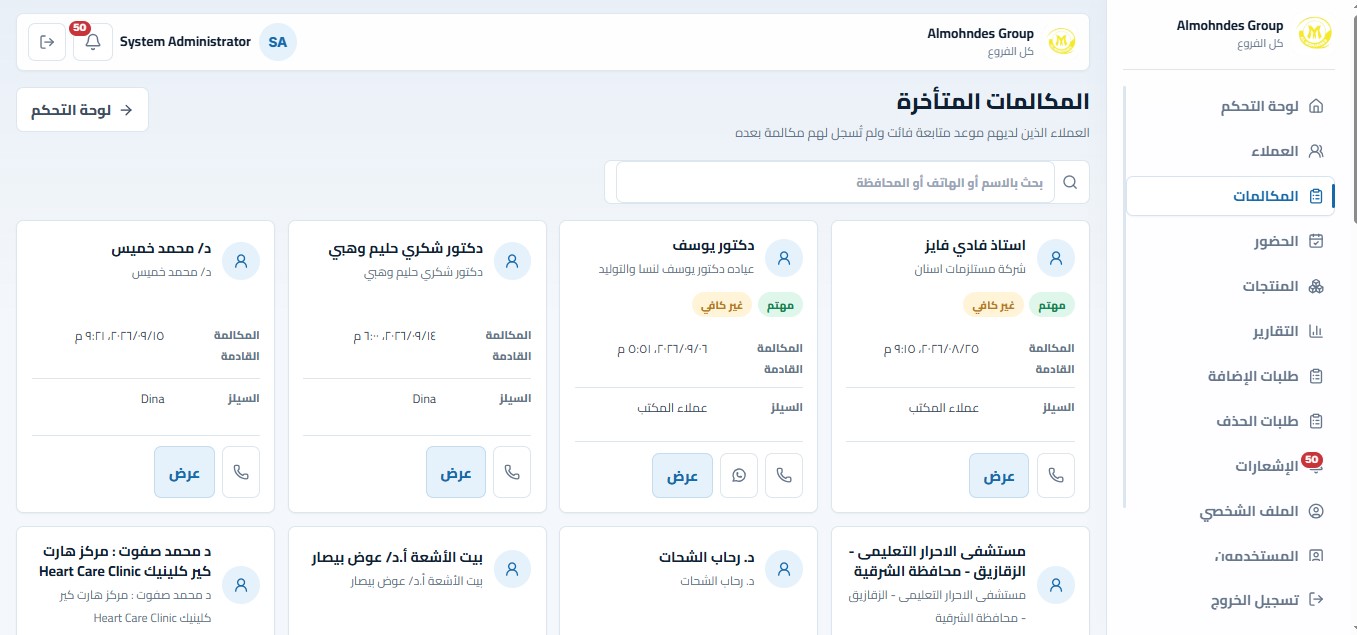The width and height of the screenshot is (1357, 635).
Task: Click avatar icon of د محمد صفوت
Action: pyautogui.click(x=241, y=584)
